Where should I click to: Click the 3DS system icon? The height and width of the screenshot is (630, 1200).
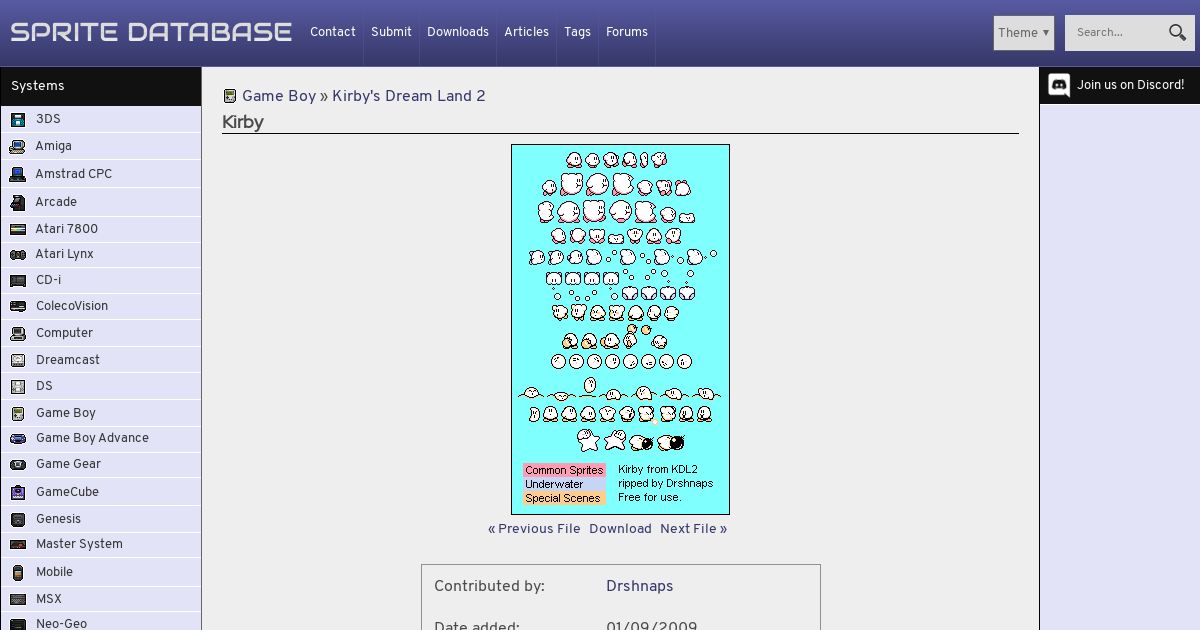coord(18,119)
